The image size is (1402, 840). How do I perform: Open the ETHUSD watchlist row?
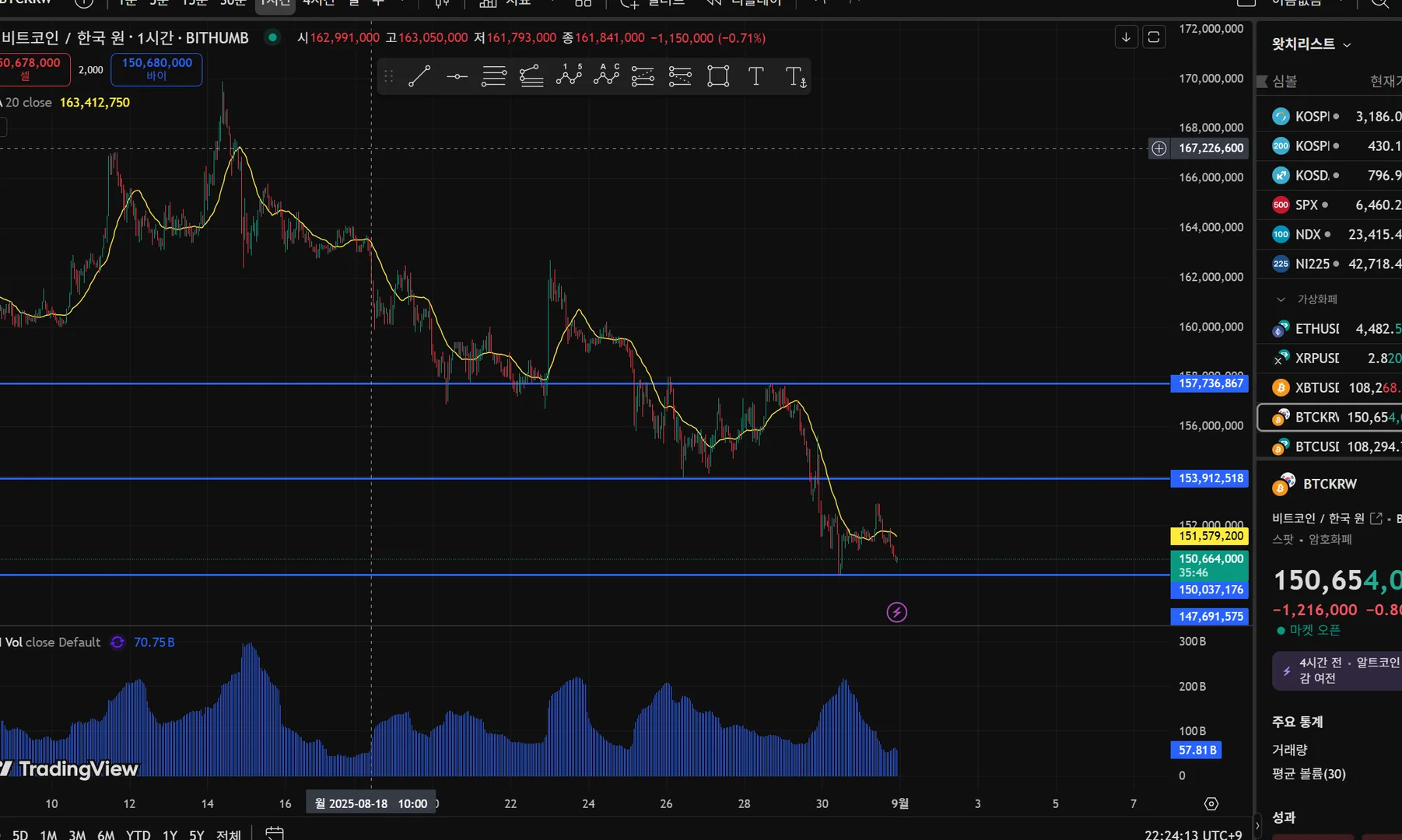[x=1330, y=329]
